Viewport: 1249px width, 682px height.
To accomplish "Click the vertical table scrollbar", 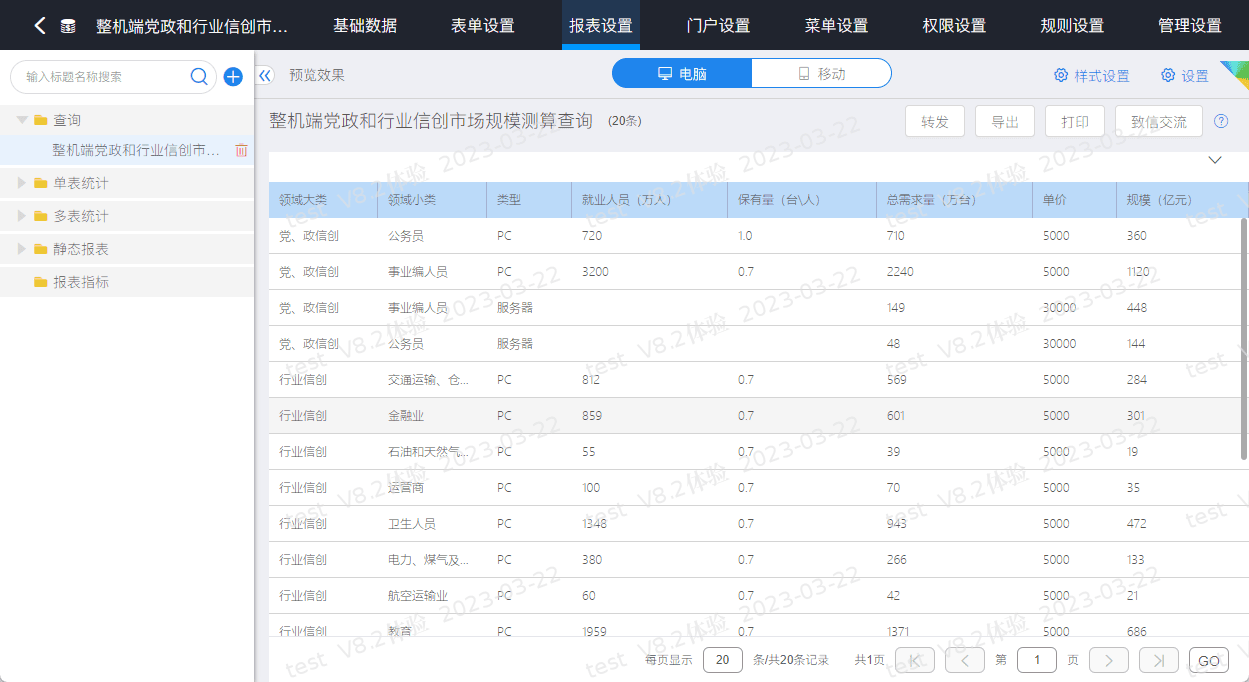I will point(1244,338).
